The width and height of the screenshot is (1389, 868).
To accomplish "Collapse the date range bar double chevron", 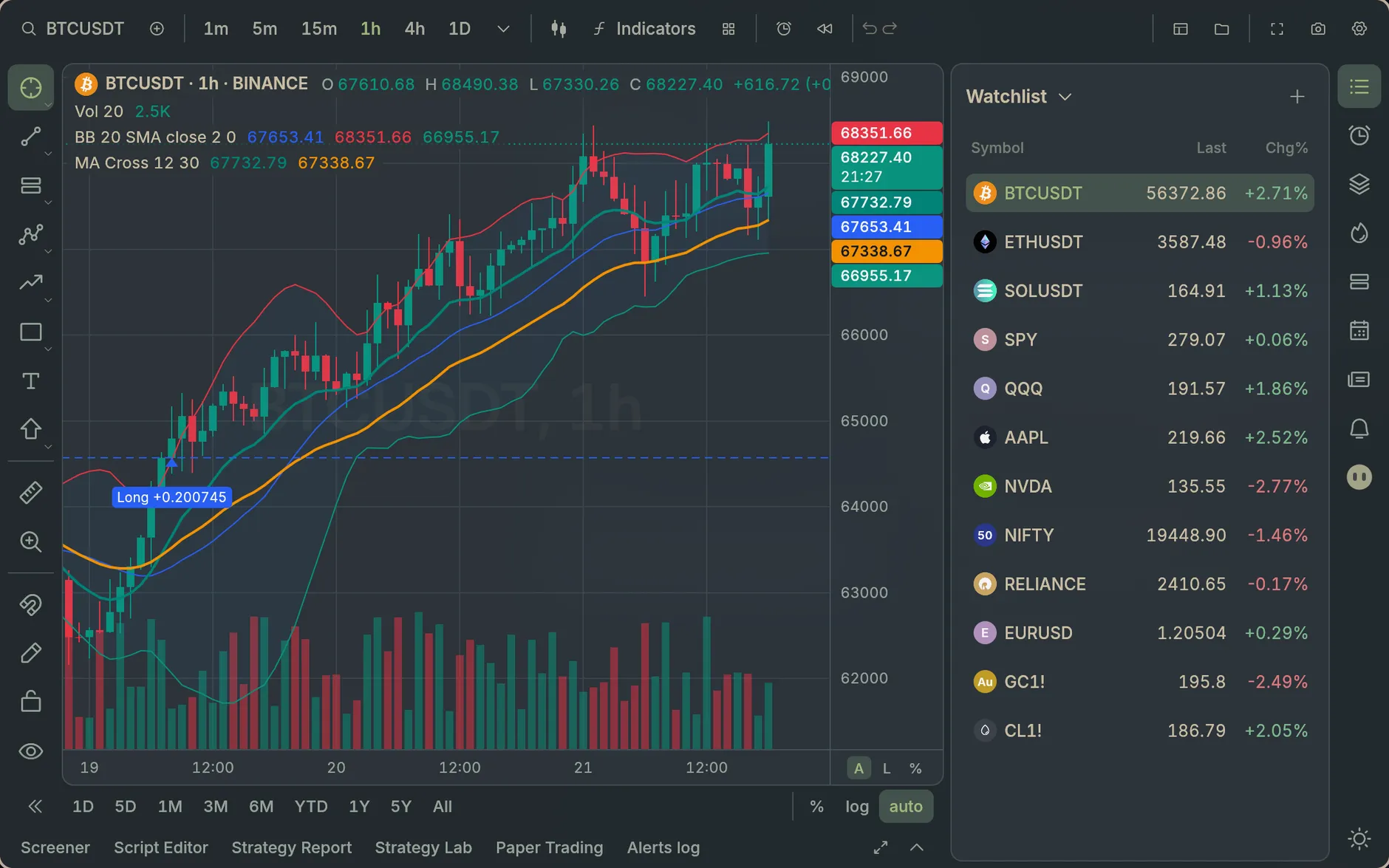I will click(x=35, y=807).
